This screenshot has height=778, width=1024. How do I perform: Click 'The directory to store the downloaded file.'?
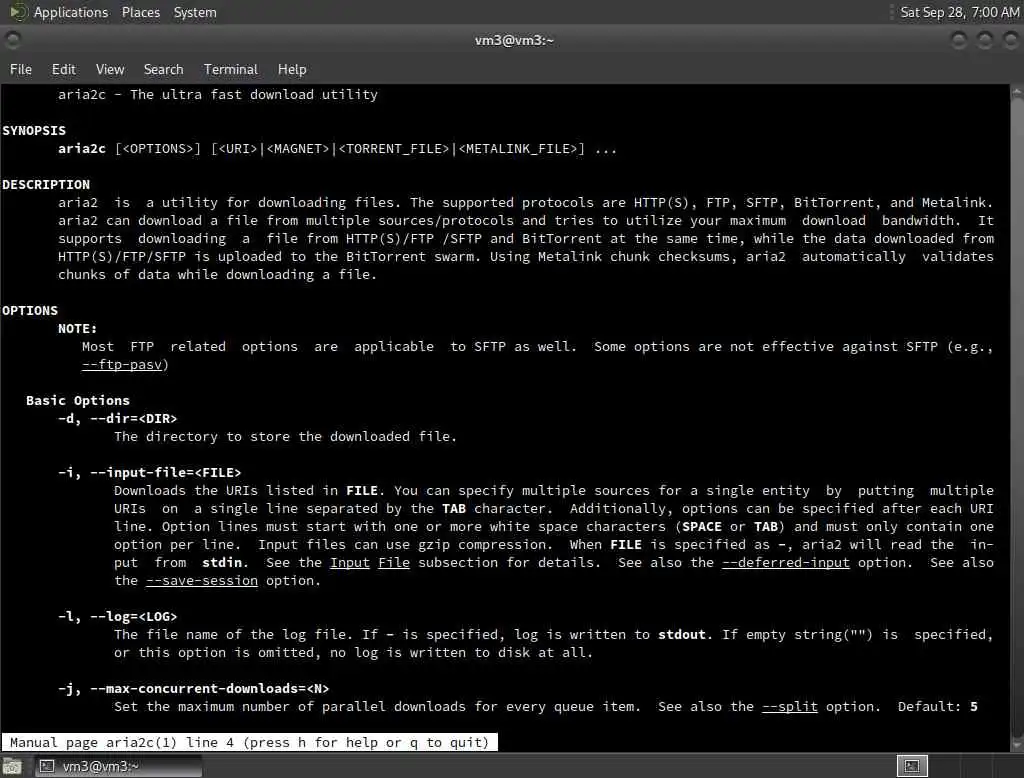(x=285, y=436)
